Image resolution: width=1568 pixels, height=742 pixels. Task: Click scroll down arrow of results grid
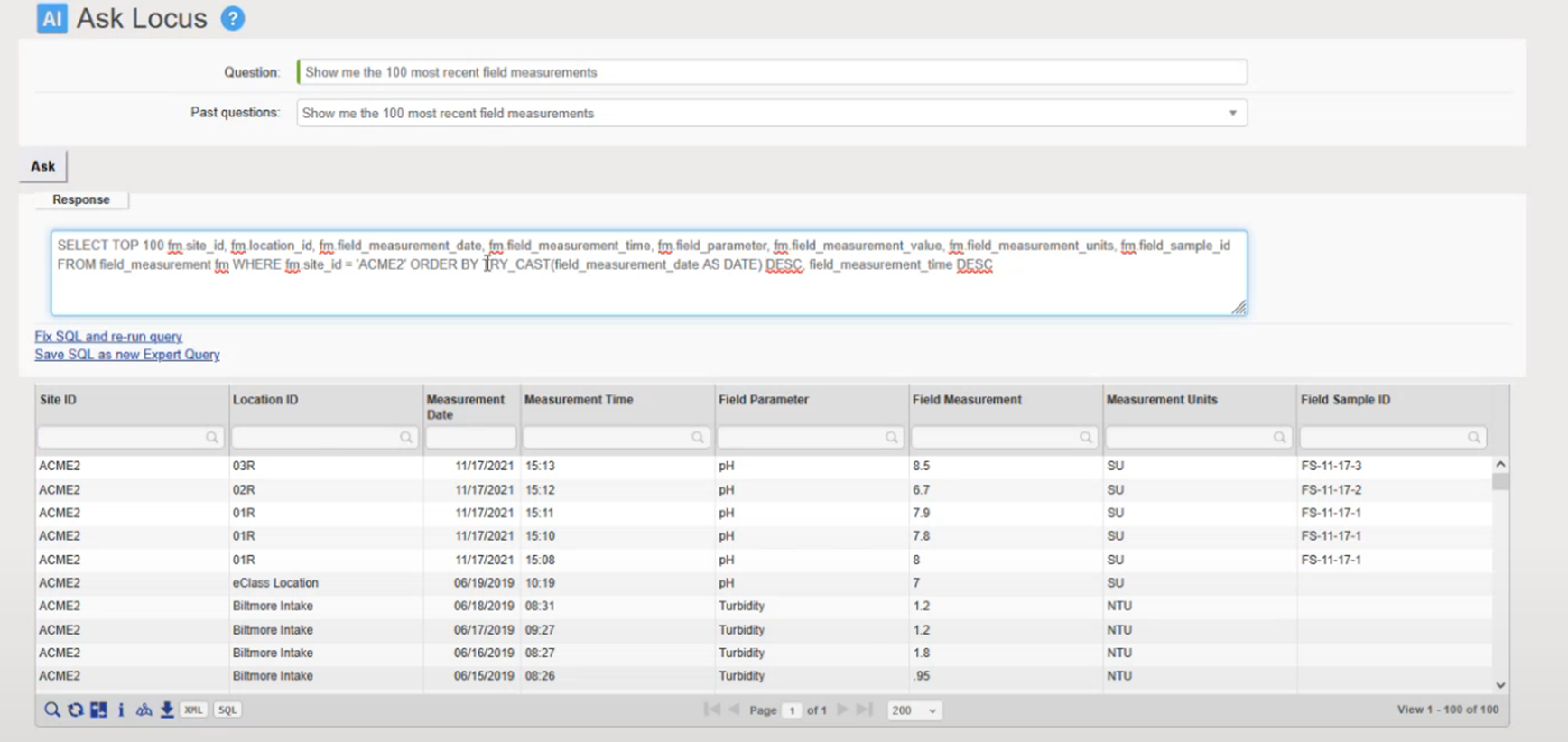(x=1500, y=685)
